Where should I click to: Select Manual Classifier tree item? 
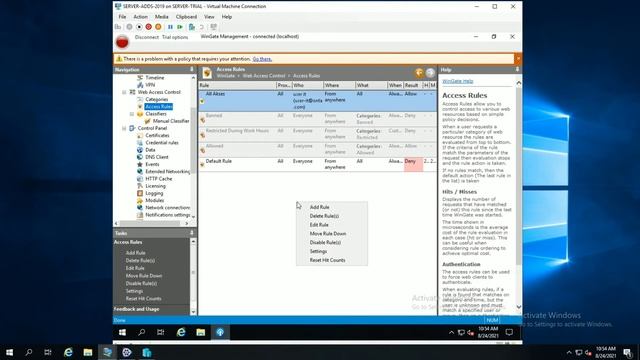click(171, 121)
